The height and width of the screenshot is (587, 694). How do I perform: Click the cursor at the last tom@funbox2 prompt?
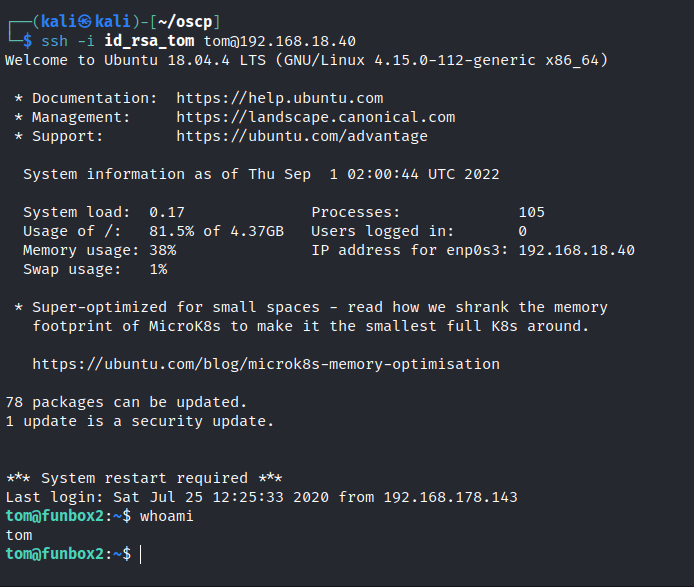(x=141, y=554)
